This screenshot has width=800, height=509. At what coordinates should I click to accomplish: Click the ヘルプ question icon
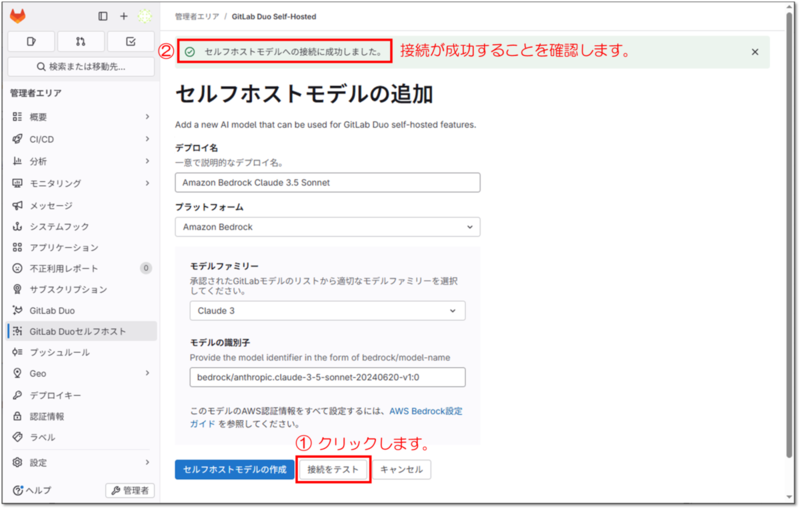[17, 490]
